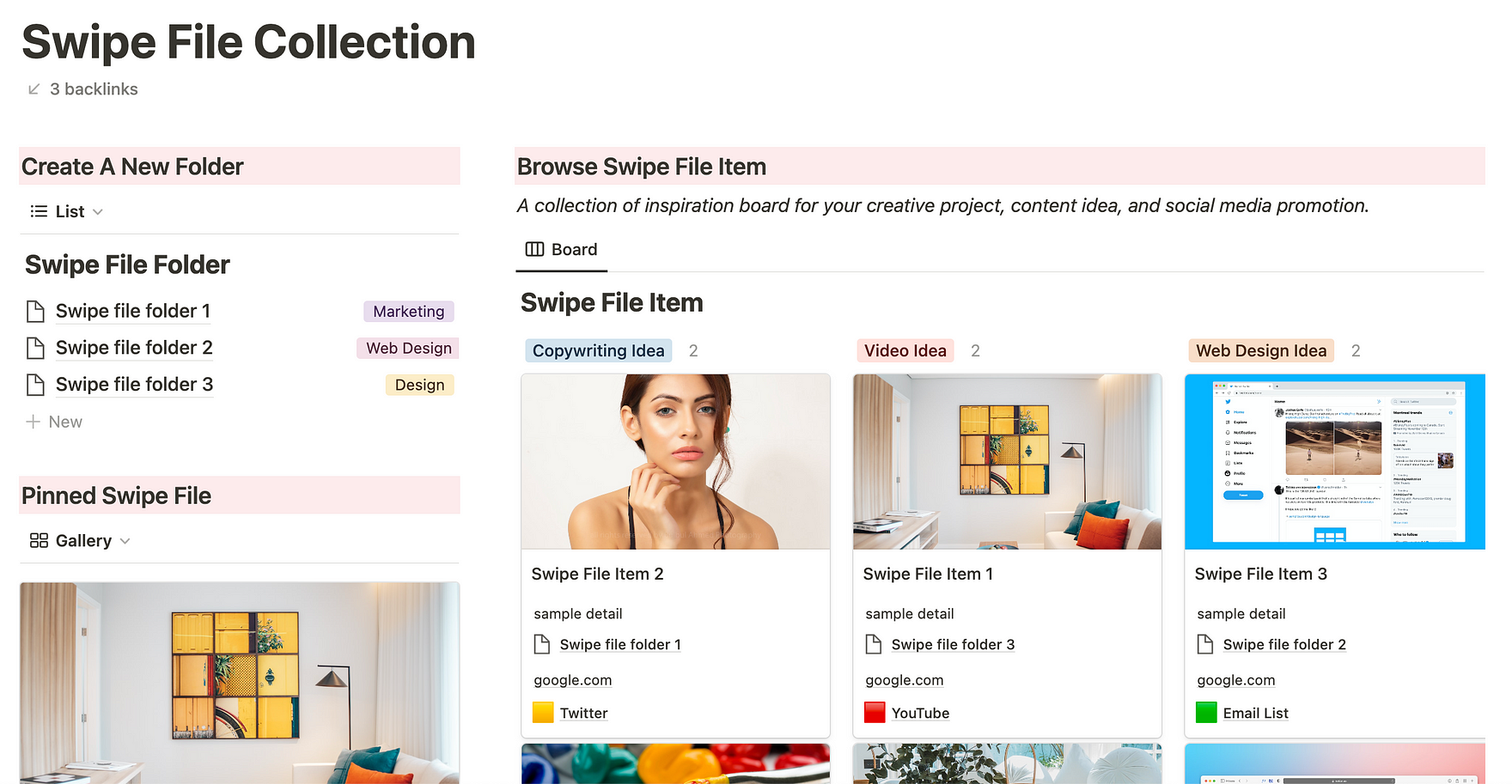This screenshot has width=1512, height=784.
Task: Expand the Gallery view dropdown chevron
Action: click(125, 541)
